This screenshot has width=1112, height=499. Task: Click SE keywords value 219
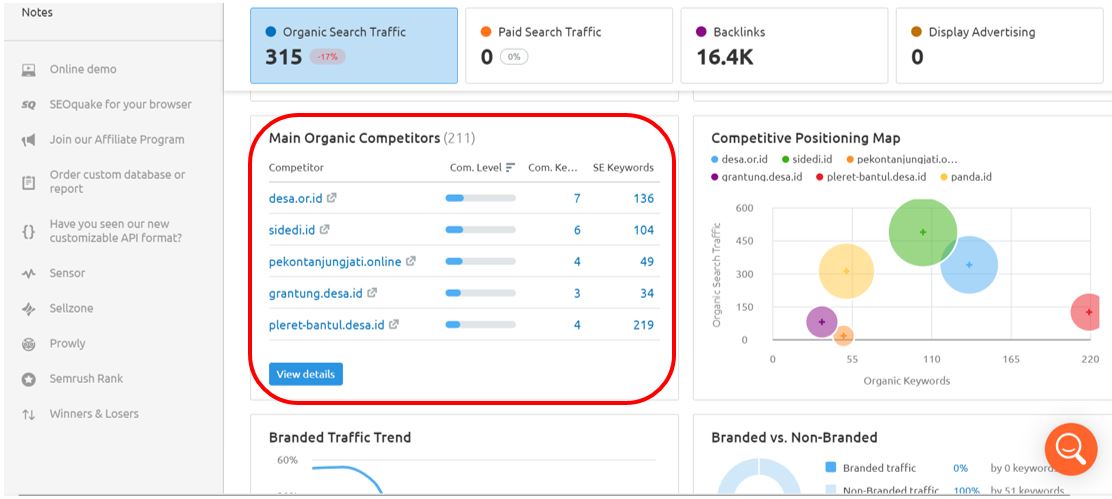644,325
